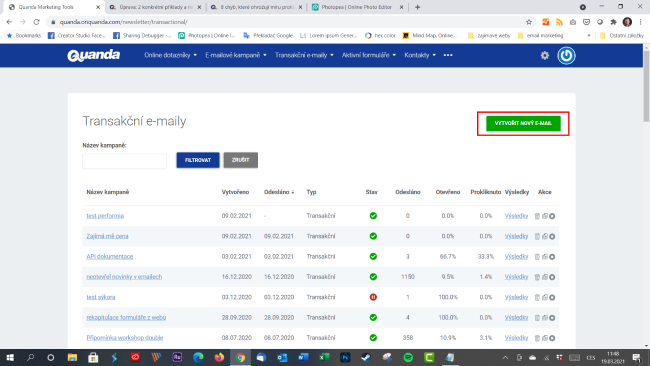The image size is (650, 366).
Task: Focus the Název kampaně filter field
Action: (124, 161)
